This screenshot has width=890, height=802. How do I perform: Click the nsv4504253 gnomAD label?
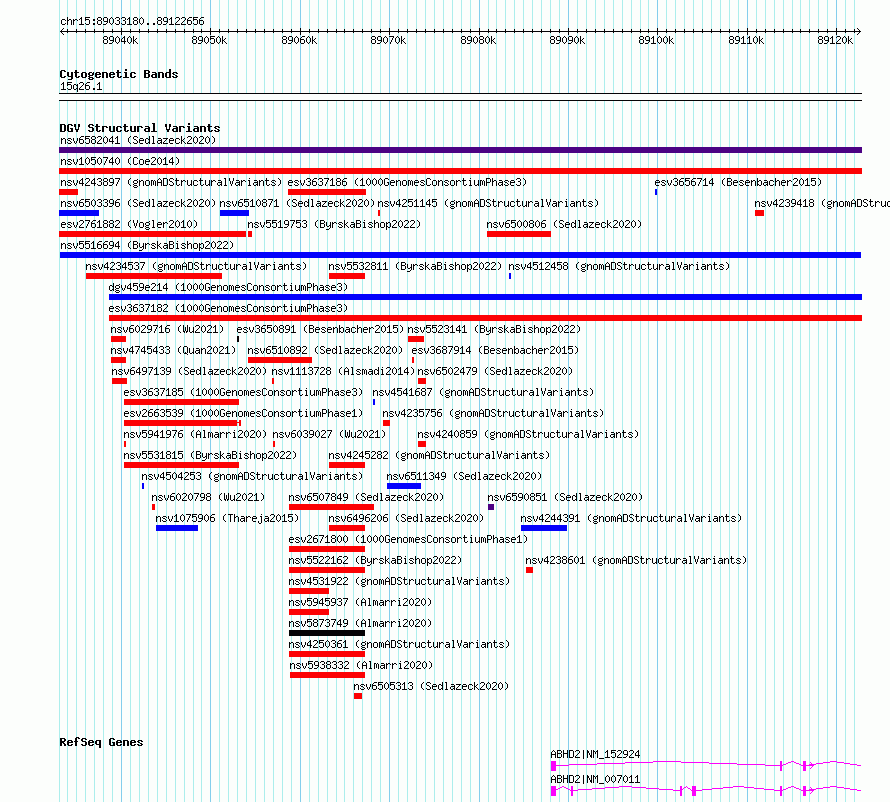pyautogui.click(x=252, y=476)
